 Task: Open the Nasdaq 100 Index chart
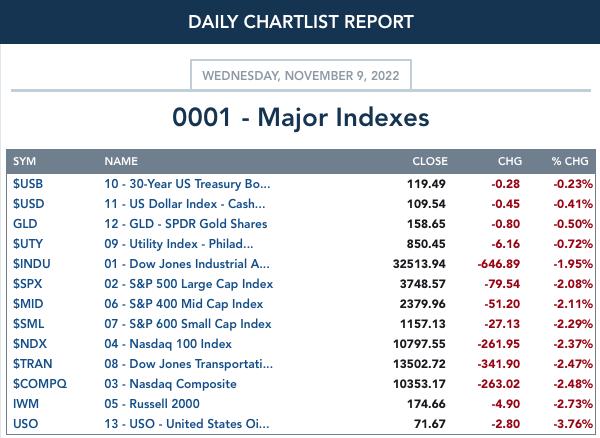click(168, 344)
